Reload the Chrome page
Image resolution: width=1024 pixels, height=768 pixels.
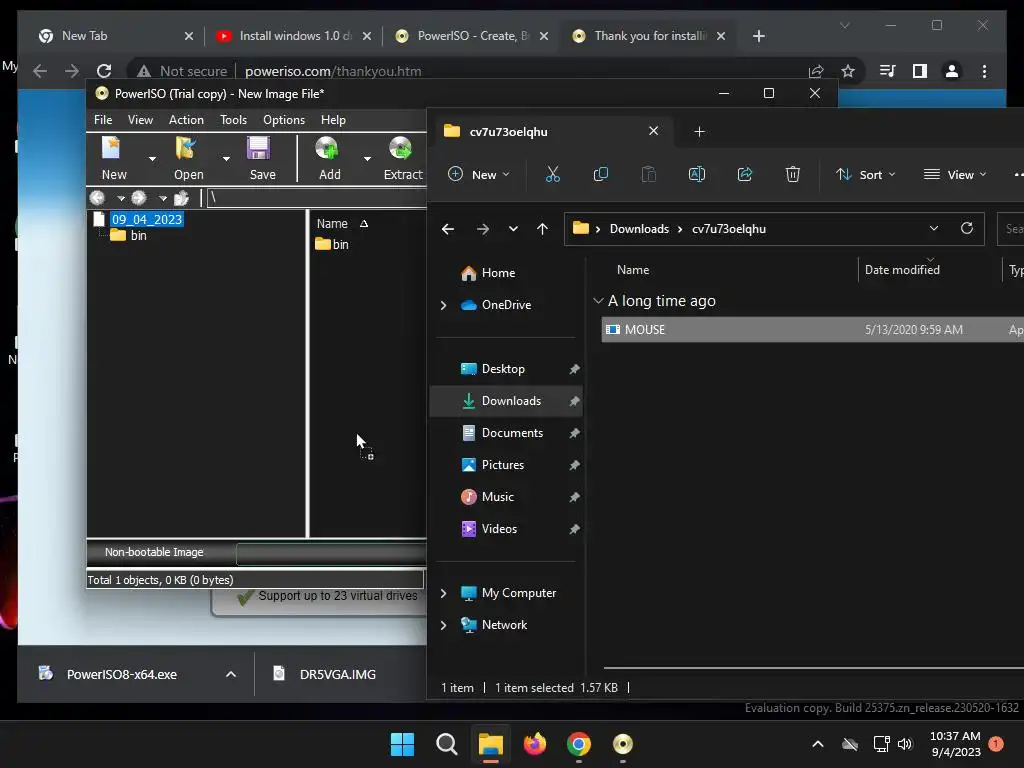click(x=104, y=71)
